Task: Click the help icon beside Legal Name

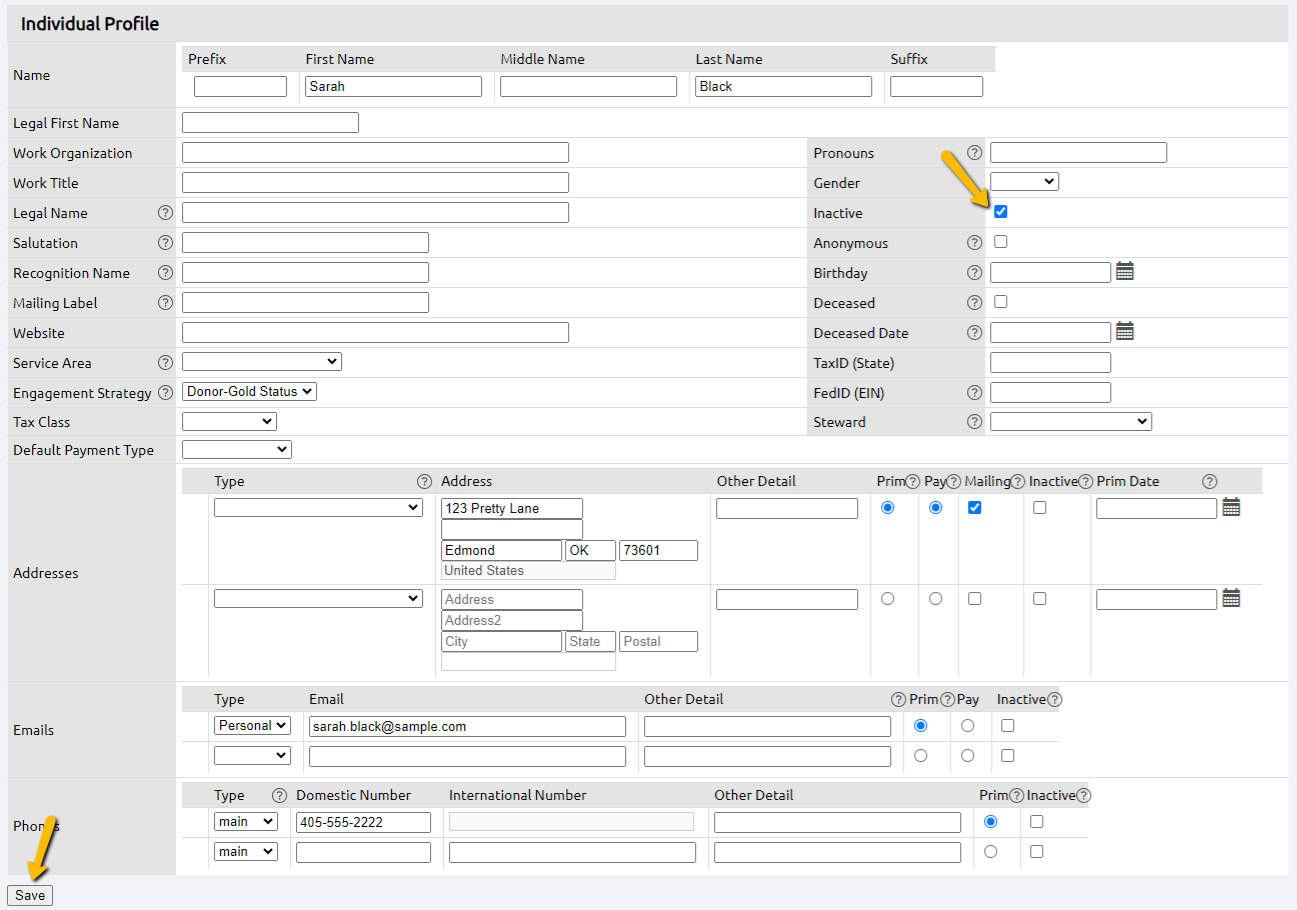Action: coord(164,213)
